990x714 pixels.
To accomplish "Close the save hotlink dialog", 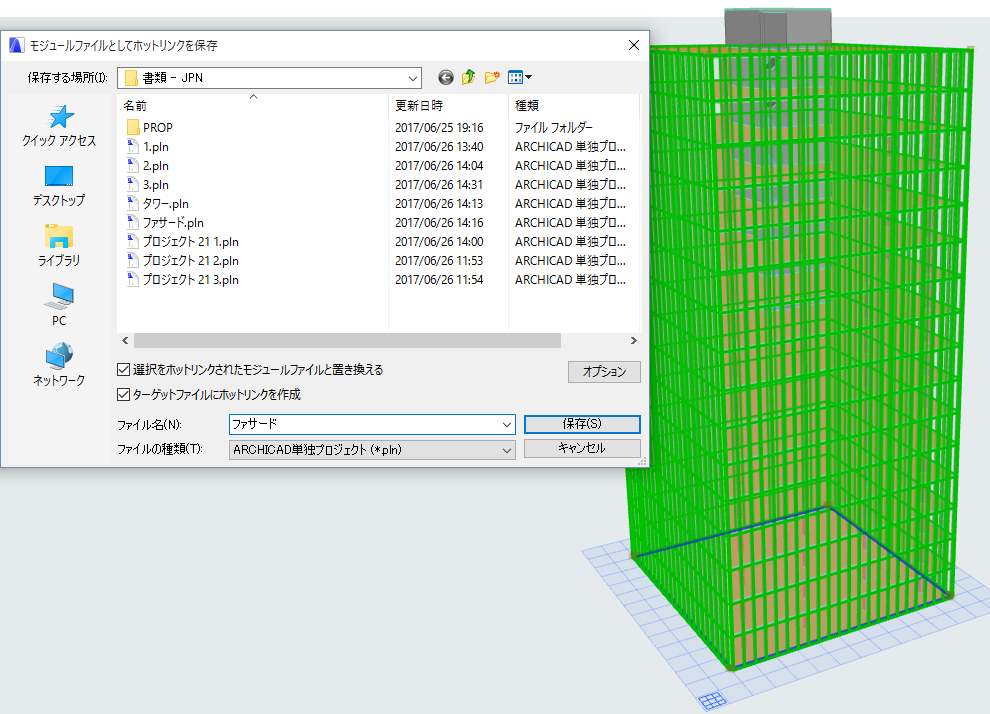I will point(634,45).
